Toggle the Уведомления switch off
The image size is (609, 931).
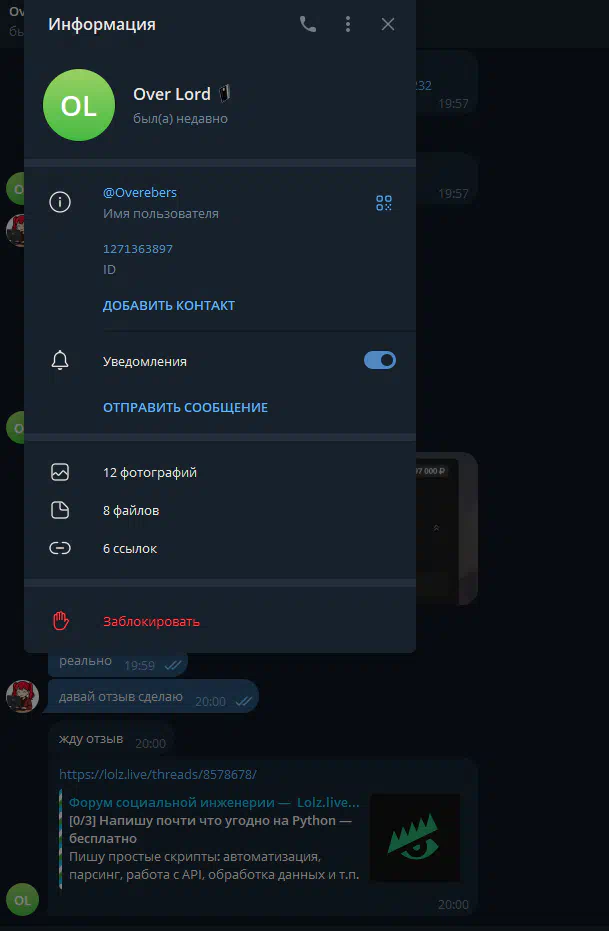[380, 360]
